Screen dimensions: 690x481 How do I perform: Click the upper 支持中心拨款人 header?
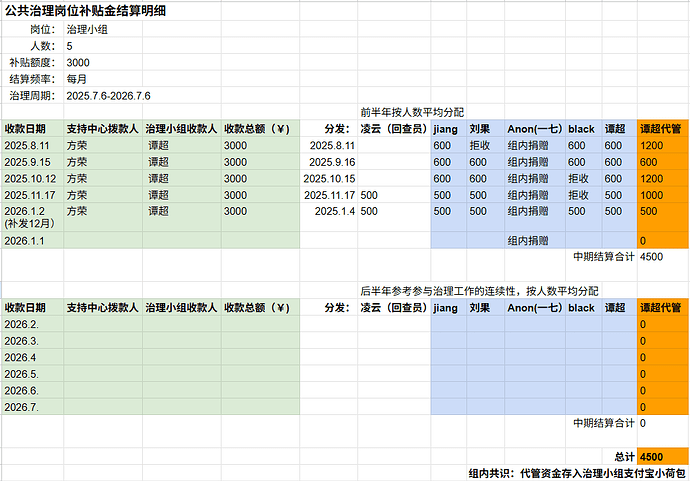pos(103,129)
